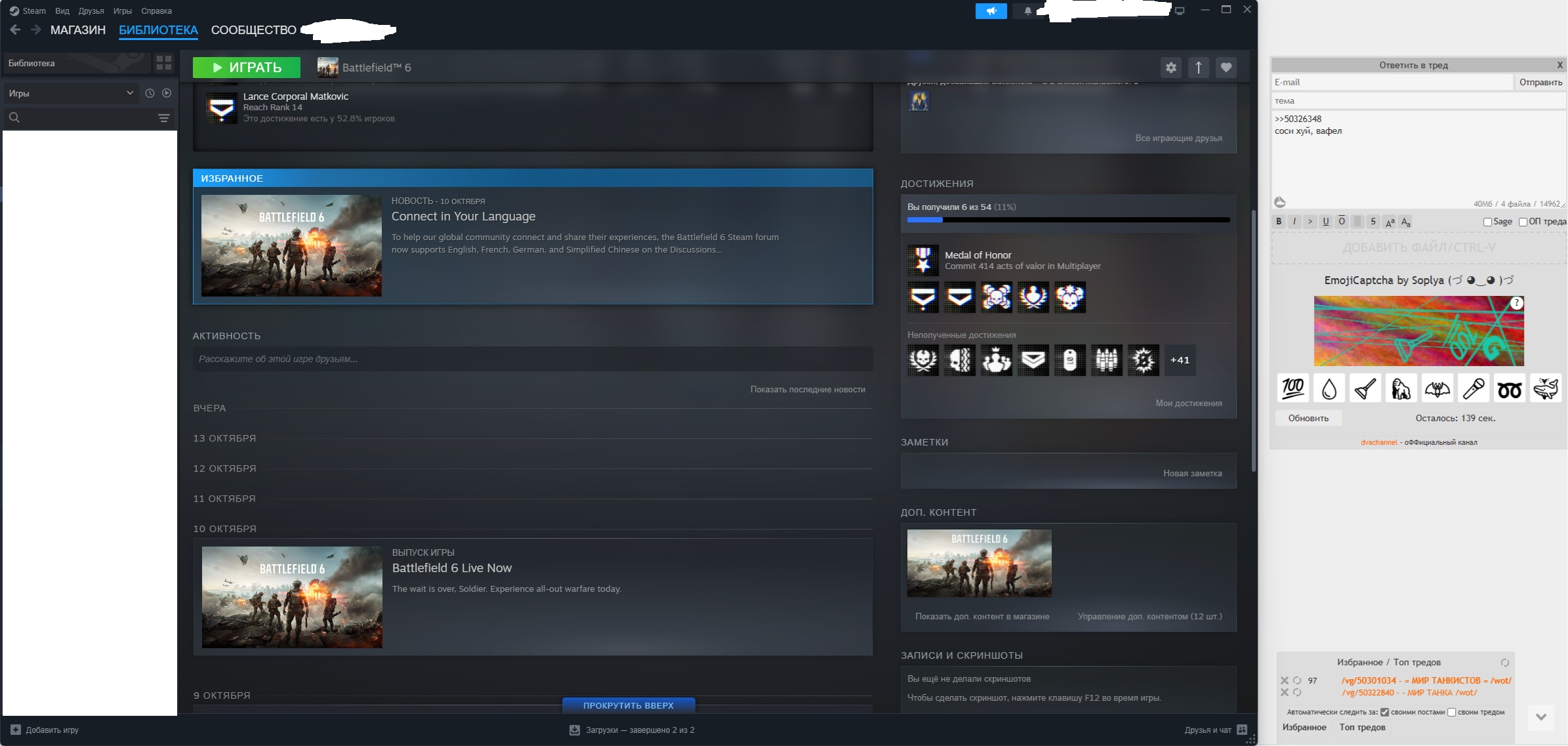Screen dimensions: 1568x746
Task: Select the water drop emoji in captcha
Action: [x=1329, y=388]
